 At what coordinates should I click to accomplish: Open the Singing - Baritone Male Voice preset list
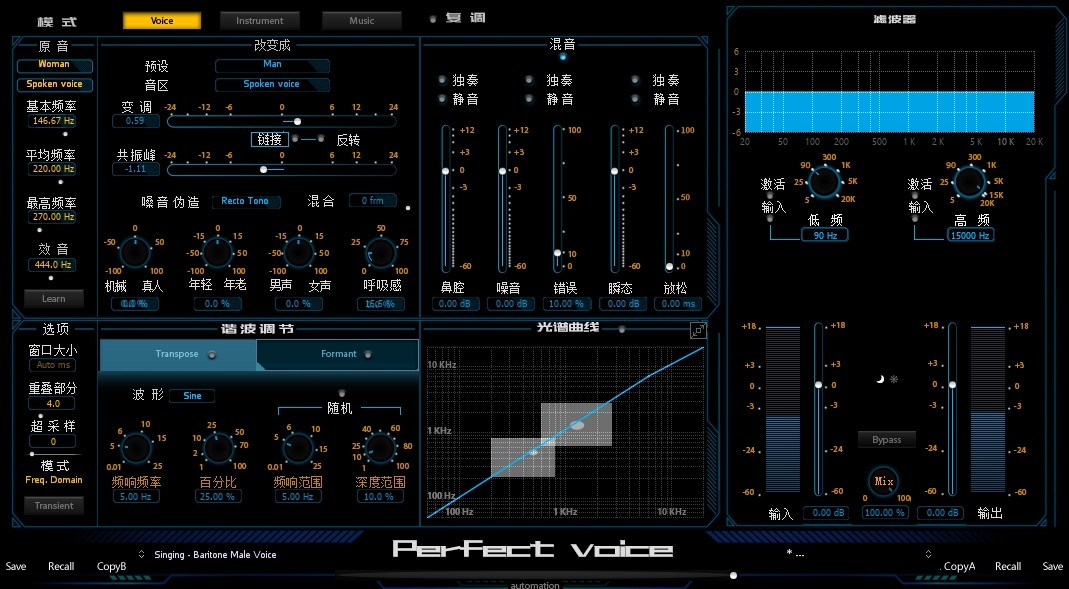click(x=215, y=555)
